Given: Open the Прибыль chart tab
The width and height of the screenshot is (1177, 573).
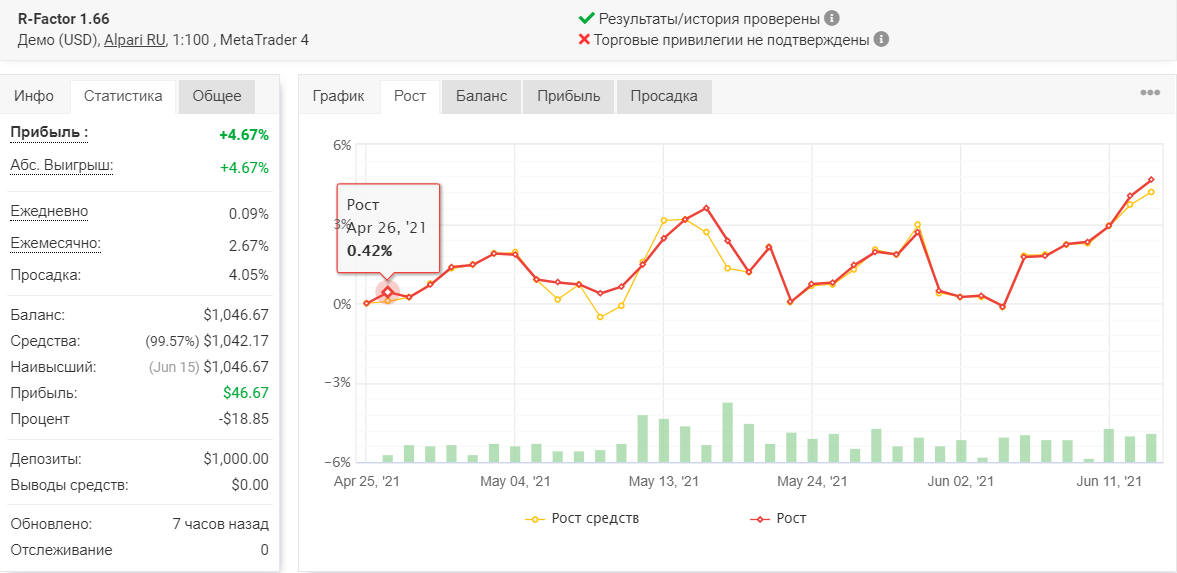Looking at the screenshot, I should pos(569,96).
